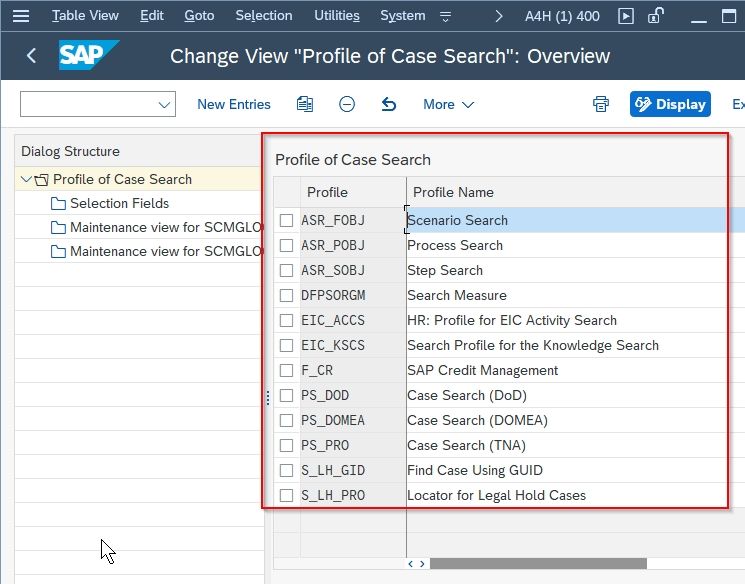745x584 pixels.
Task: Select the ASR_FOBJ row checkbox
Action: coord(286,220)
